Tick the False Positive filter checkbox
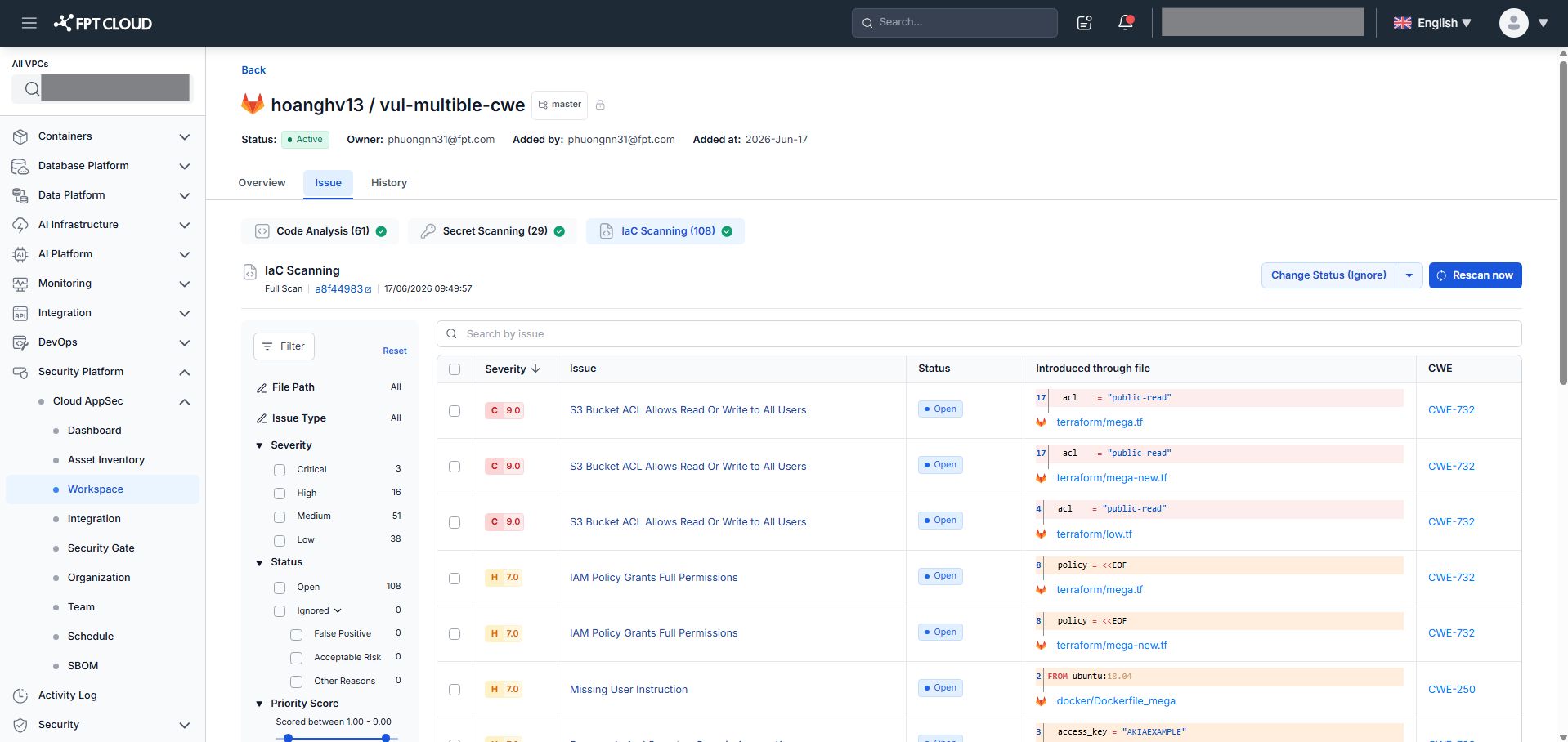 pyautogui.click(x=297, y=635)
